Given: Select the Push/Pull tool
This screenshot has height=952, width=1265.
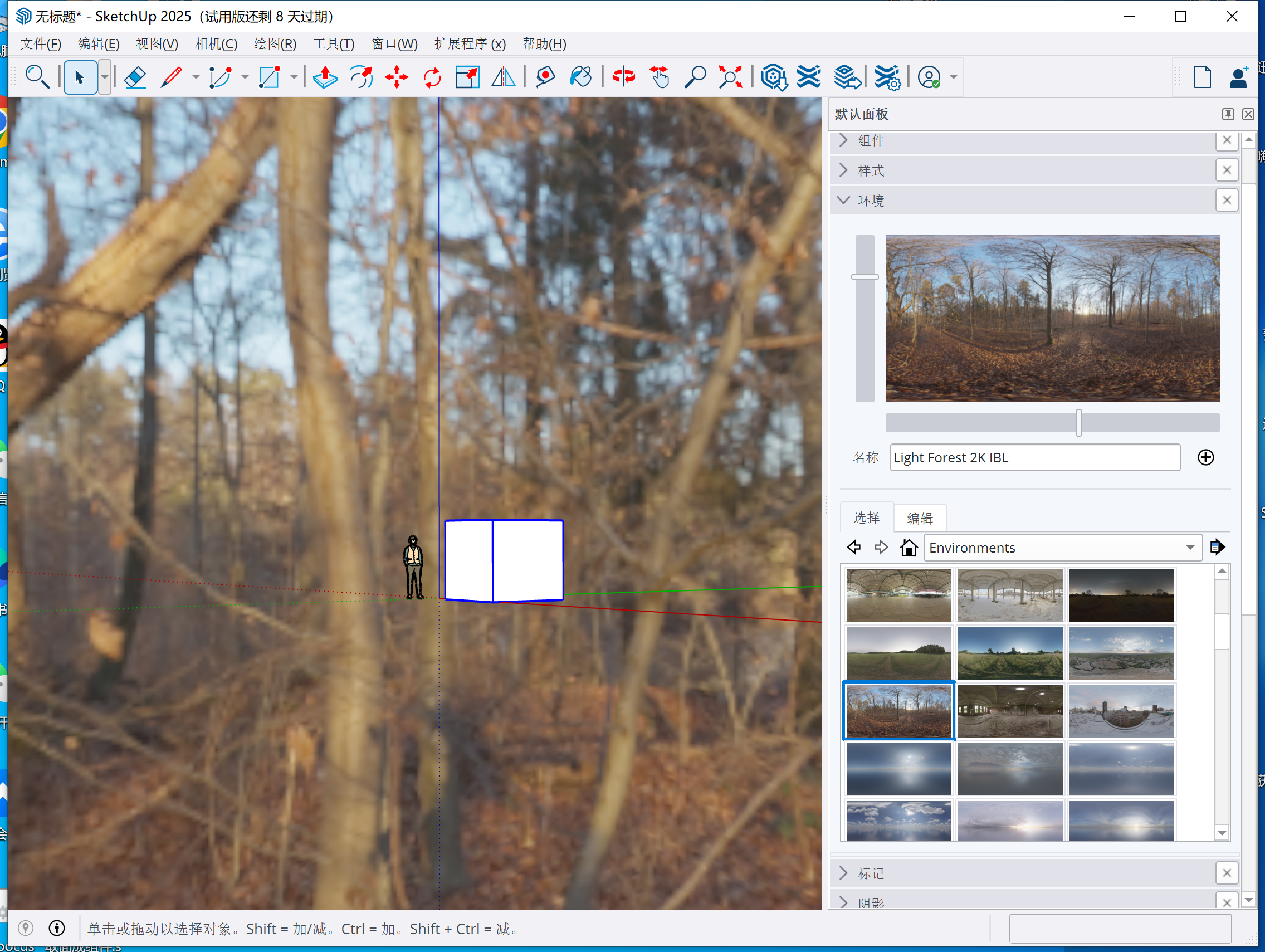Looking at the screenshot, I should (x=325, y=77).
